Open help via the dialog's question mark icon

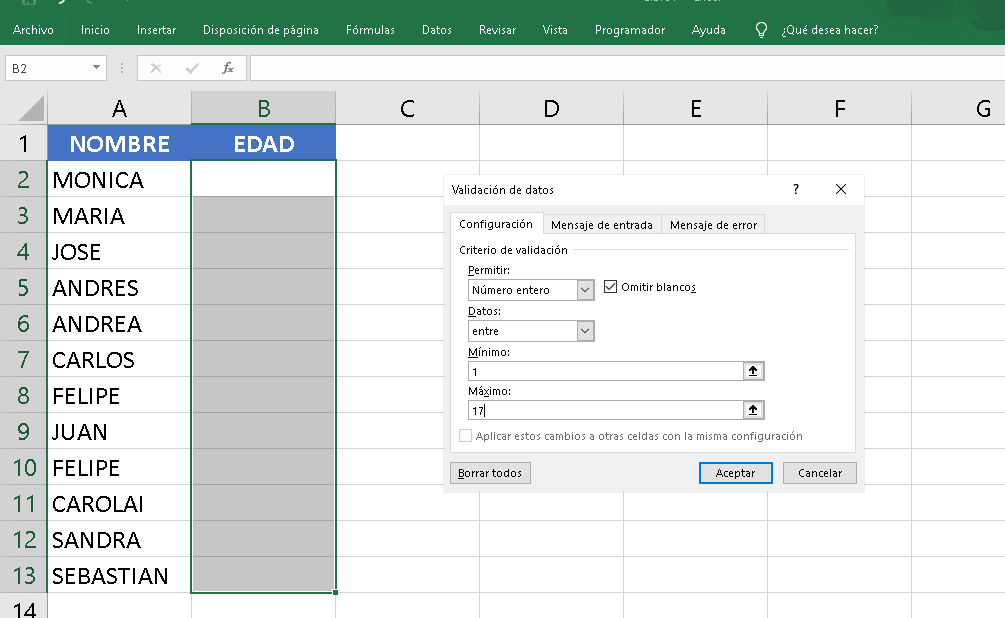point(795,189)
